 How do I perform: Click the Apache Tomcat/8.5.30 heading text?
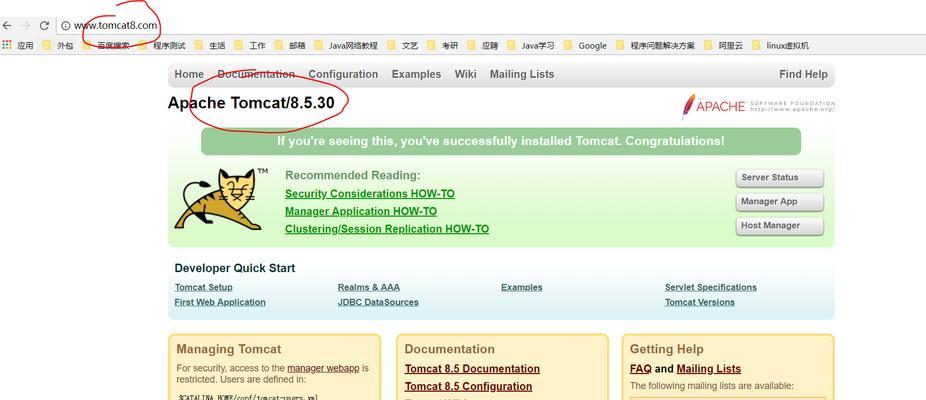(251, 103)
